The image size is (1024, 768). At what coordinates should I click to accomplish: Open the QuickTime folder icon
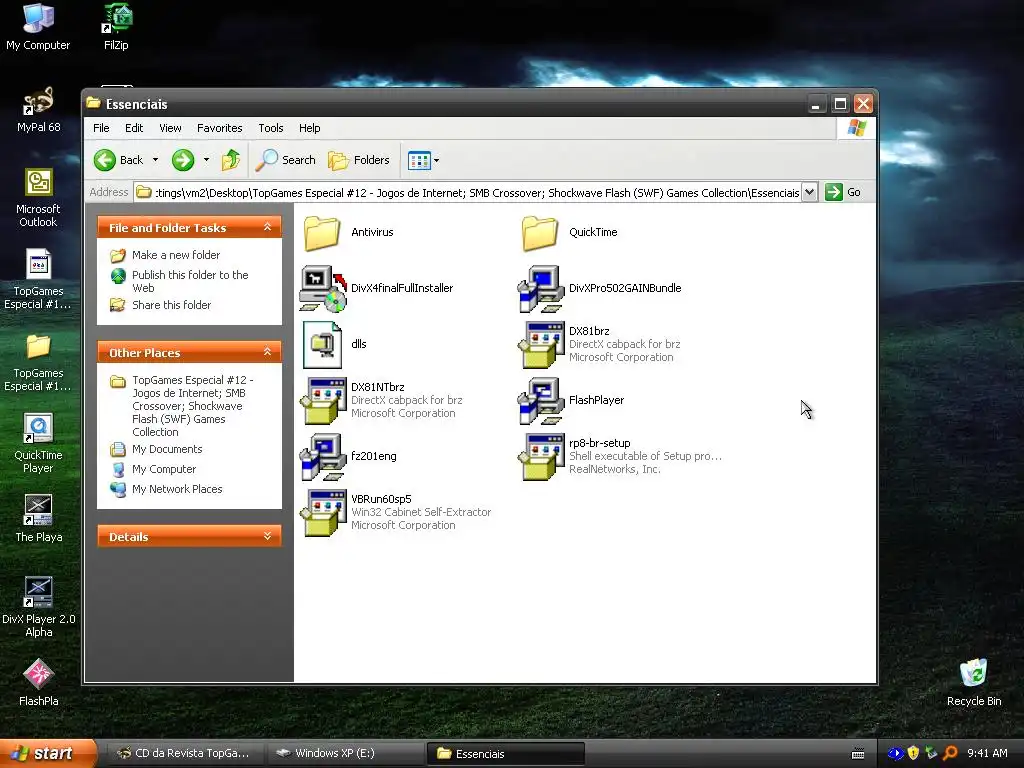coord(540,232)
